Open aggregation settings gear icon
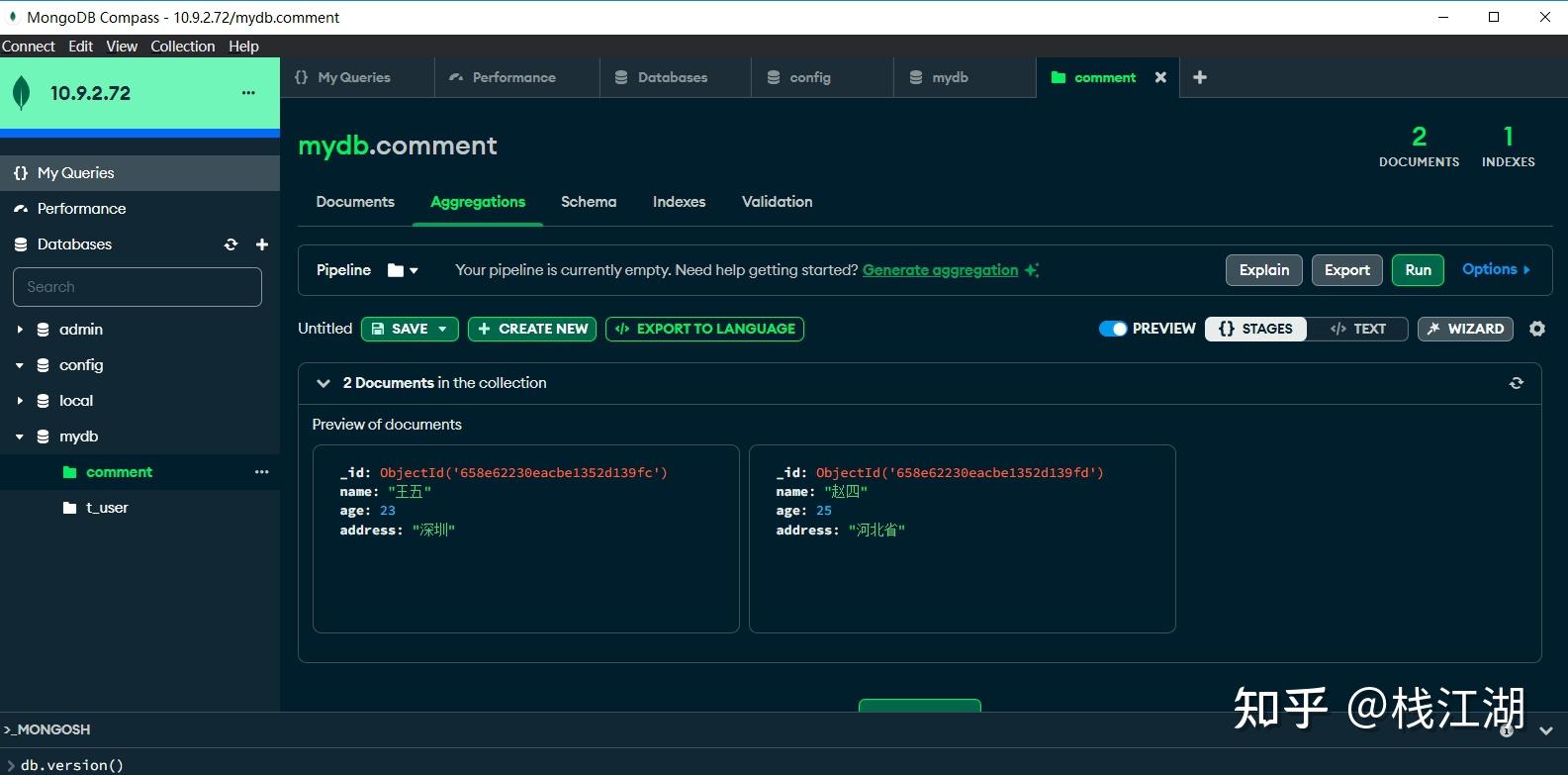This screenshot has height=775, width=1568. tap(1537, 329)
